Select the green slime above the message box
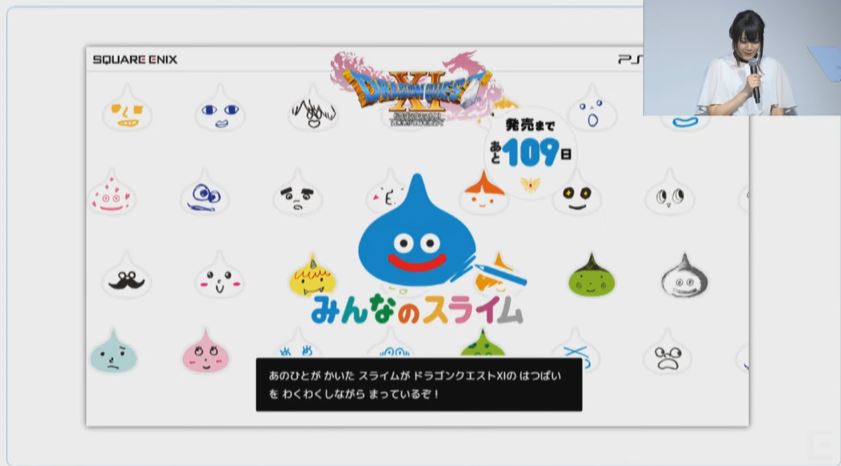 pos(483,344)
